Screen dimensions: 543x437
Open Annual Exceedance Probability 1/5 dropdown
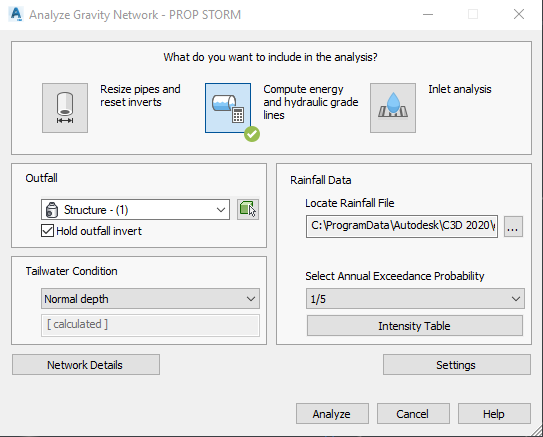click(x=415, y=298)
